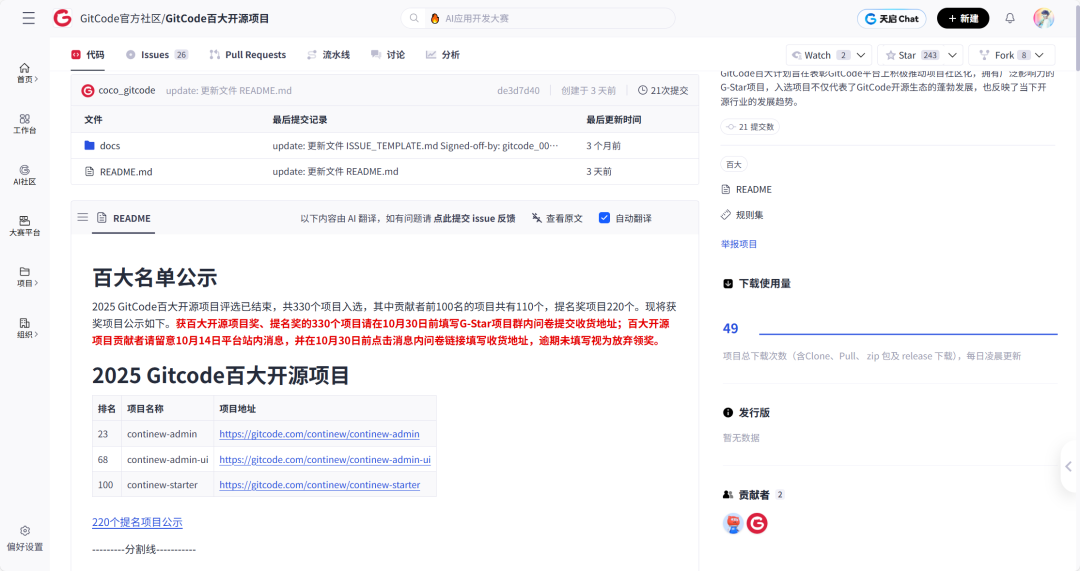The height and width of the screenshot is (571, 1080).
Task: Click the 新建 button
Action: (963, 18)
